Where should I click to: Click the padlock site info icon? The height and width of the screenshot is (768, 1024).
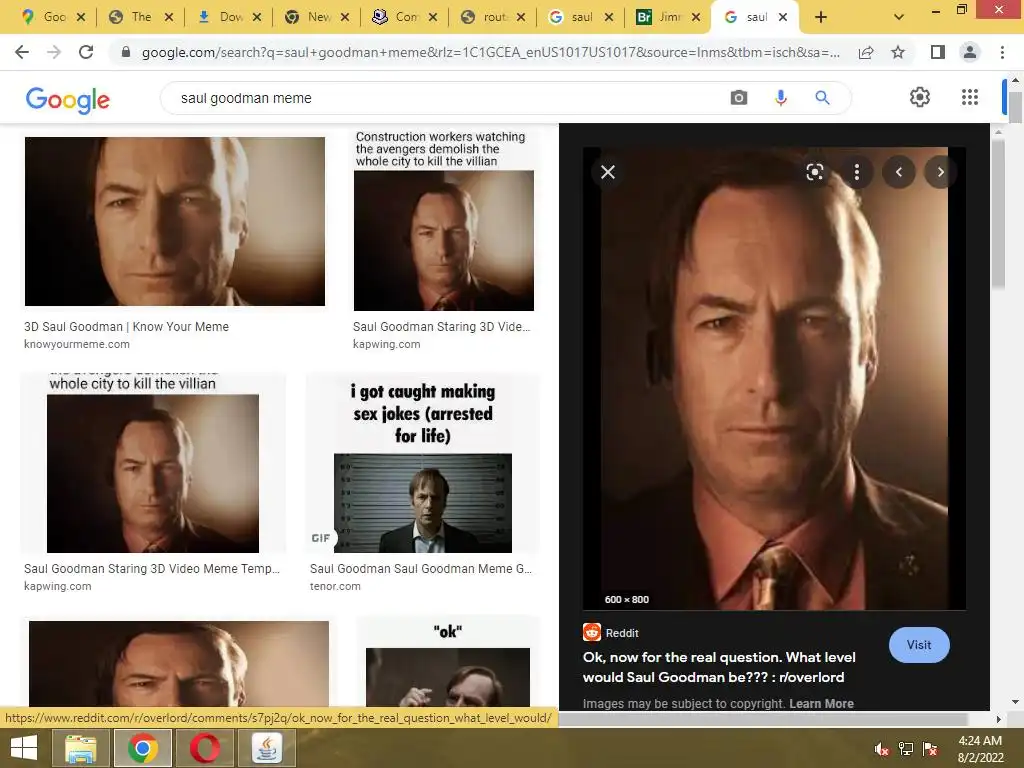pyautogui.click(x=126, y=52)
